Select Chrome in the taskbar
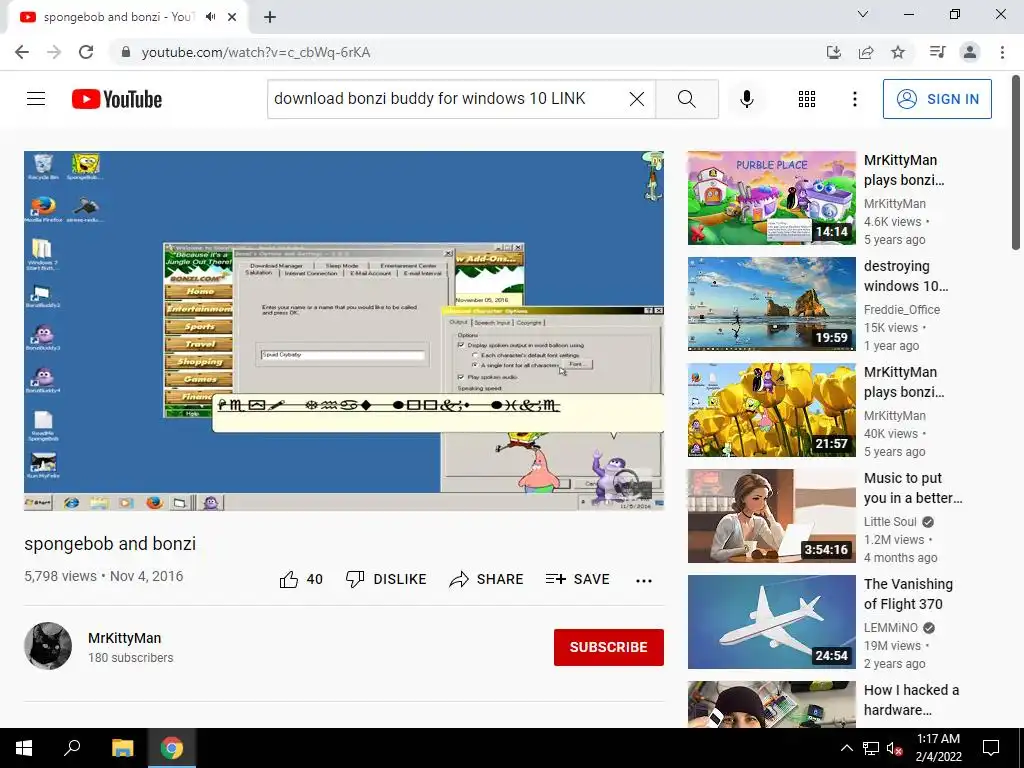This screenshot has width=1024, height=768. click(172, 748)
